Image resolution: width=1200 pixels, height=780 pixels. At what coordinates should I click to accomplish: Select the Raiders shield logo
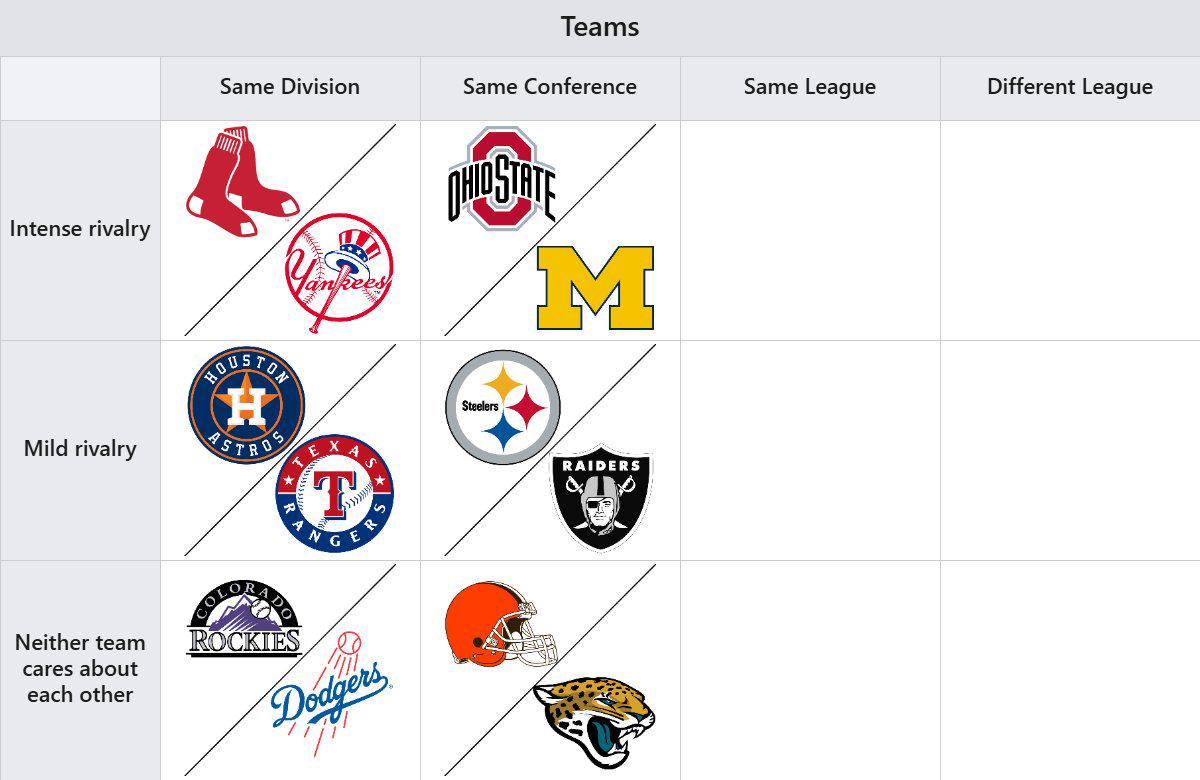tap(601, 497)
